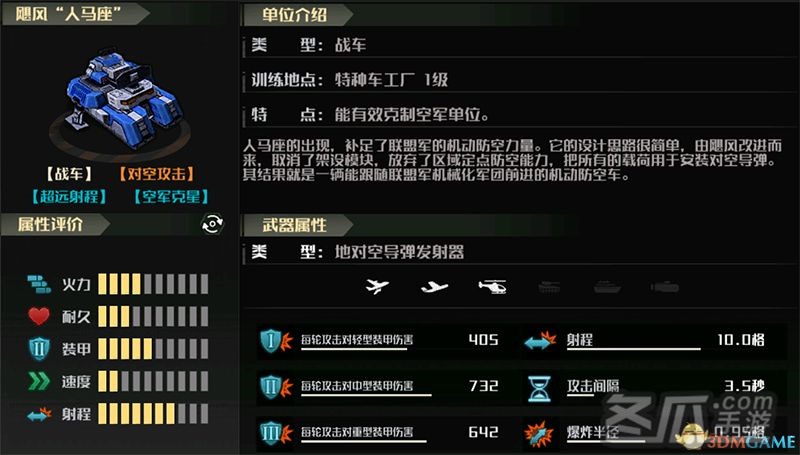This screenshot has width=800, height=455.
Task: Click the dimmed tank target icon
Action: coord(549,287)
